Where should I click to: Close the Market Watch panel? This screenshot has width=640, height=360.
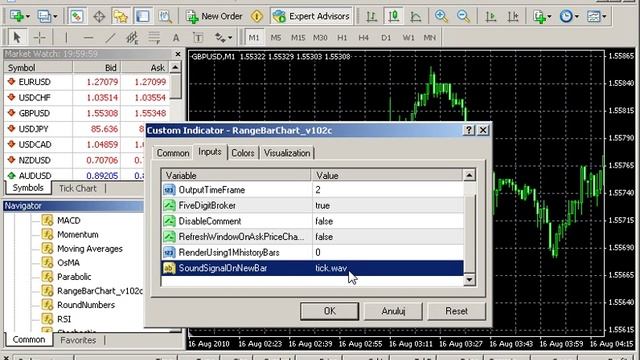[x=178, y=54]
